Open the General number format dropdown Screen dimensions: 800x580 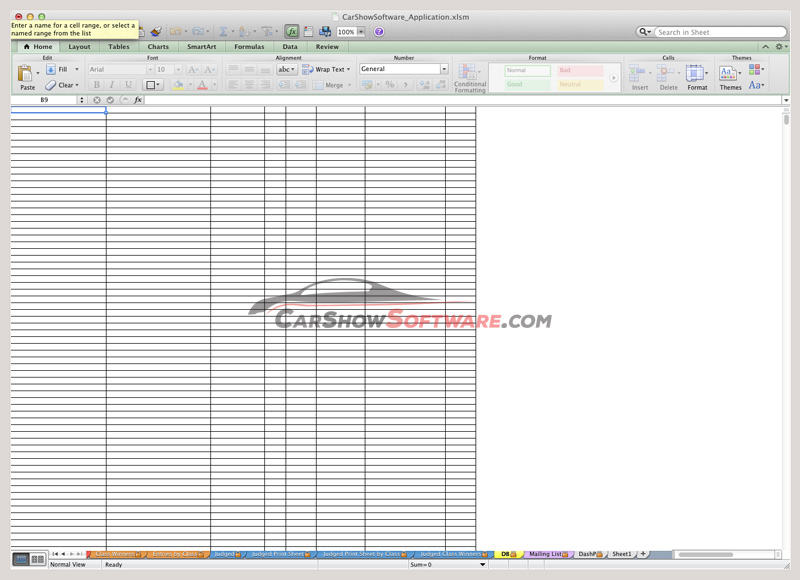pyautogui.click(x=444, y=68)
